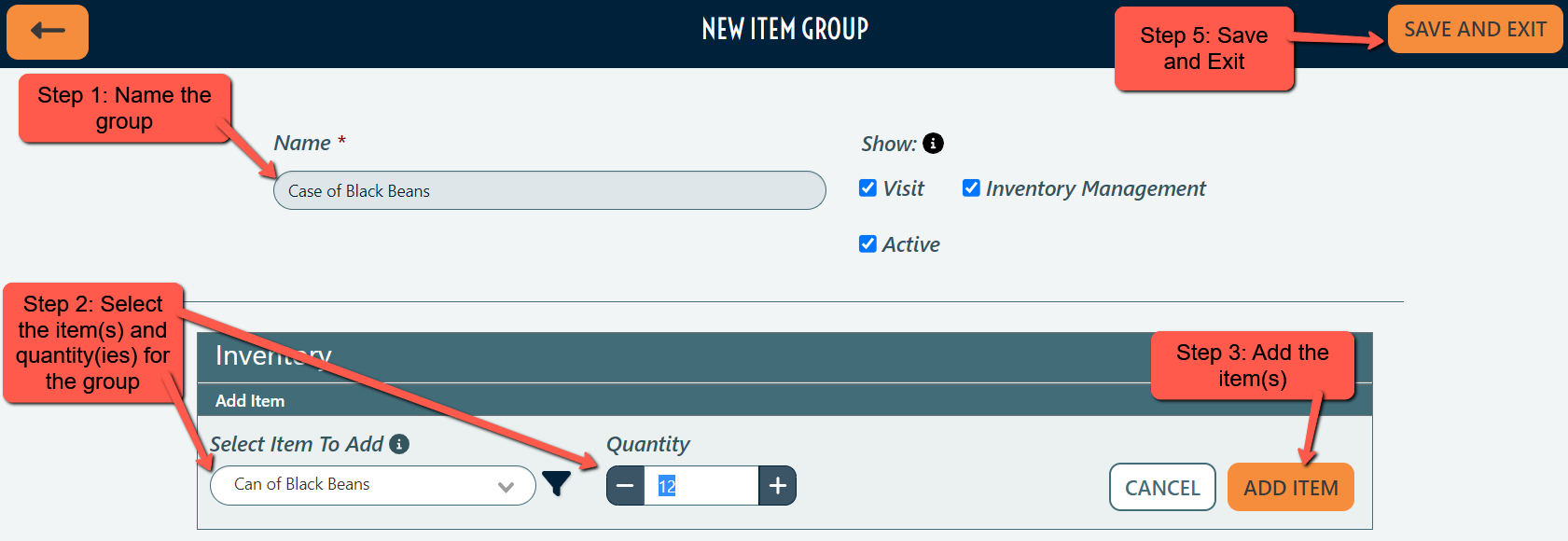Open the item filter funnel

click(x=555, y=483)
